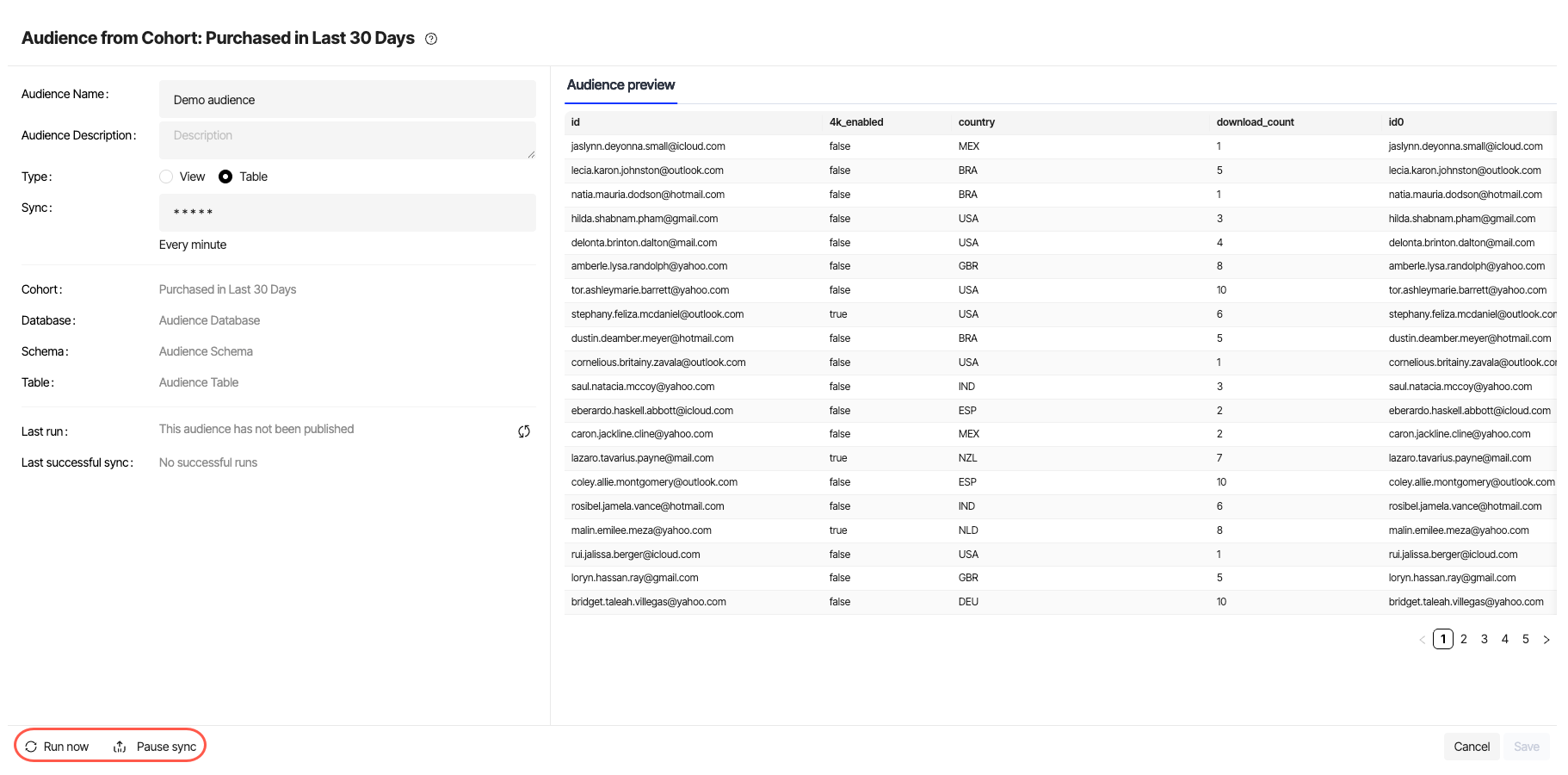Click the help icon beside the page title
Viewport: 1568px width, 775px height.
[x=431, y=39]
